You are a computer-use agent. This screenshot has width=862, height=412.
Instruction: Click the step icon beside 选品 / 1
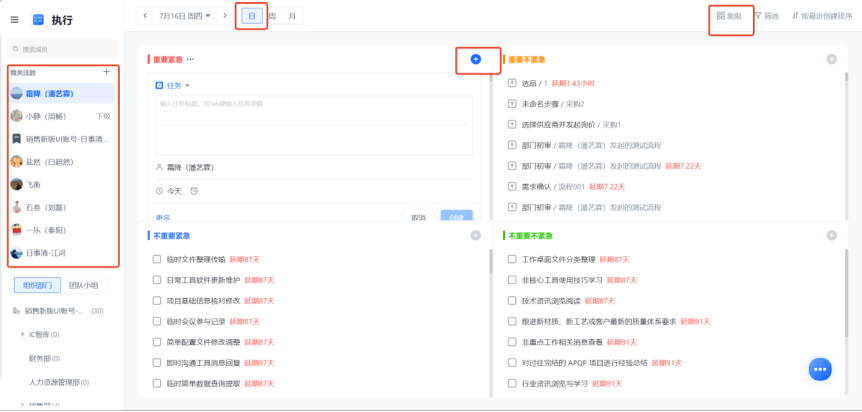(512, 83)
